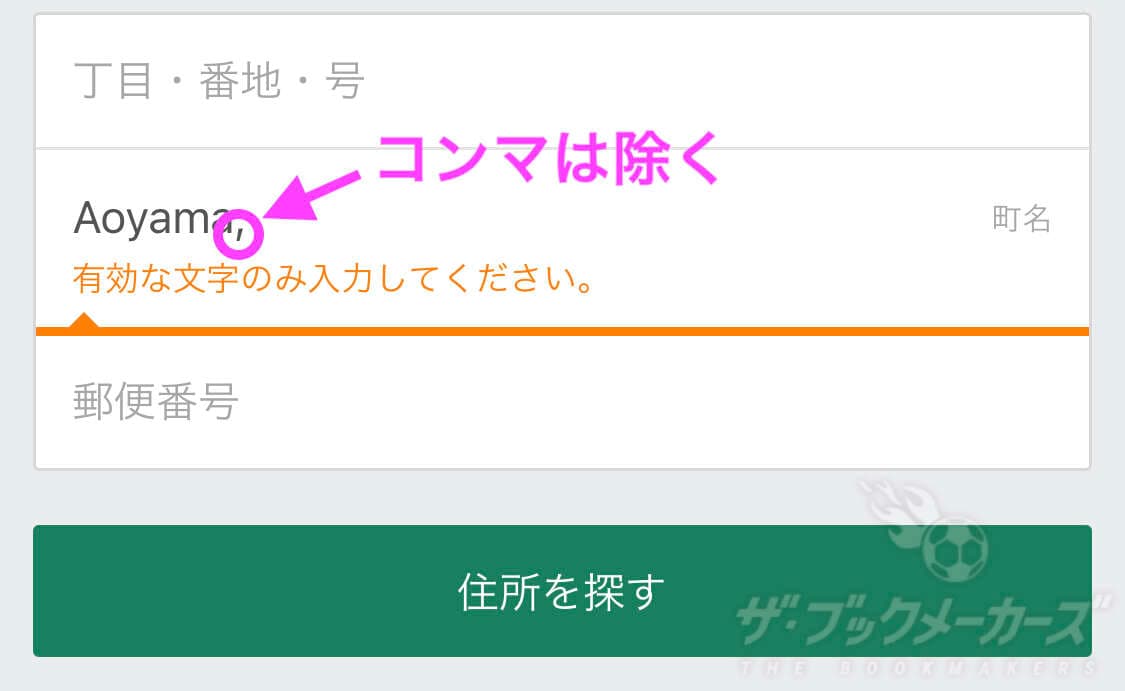Screen dimensions: 1125x691
Task: Focus the 郵便番号 input field
Action: 562,402
